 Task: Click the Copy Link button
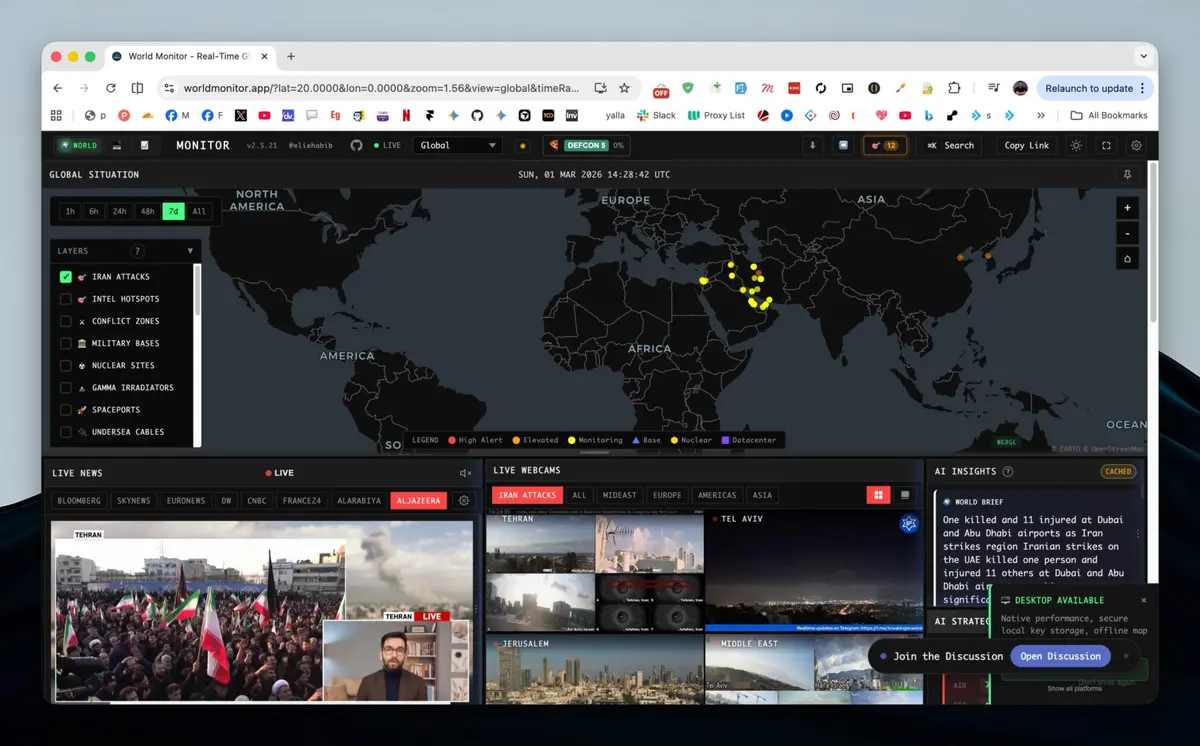point(1027,146)
